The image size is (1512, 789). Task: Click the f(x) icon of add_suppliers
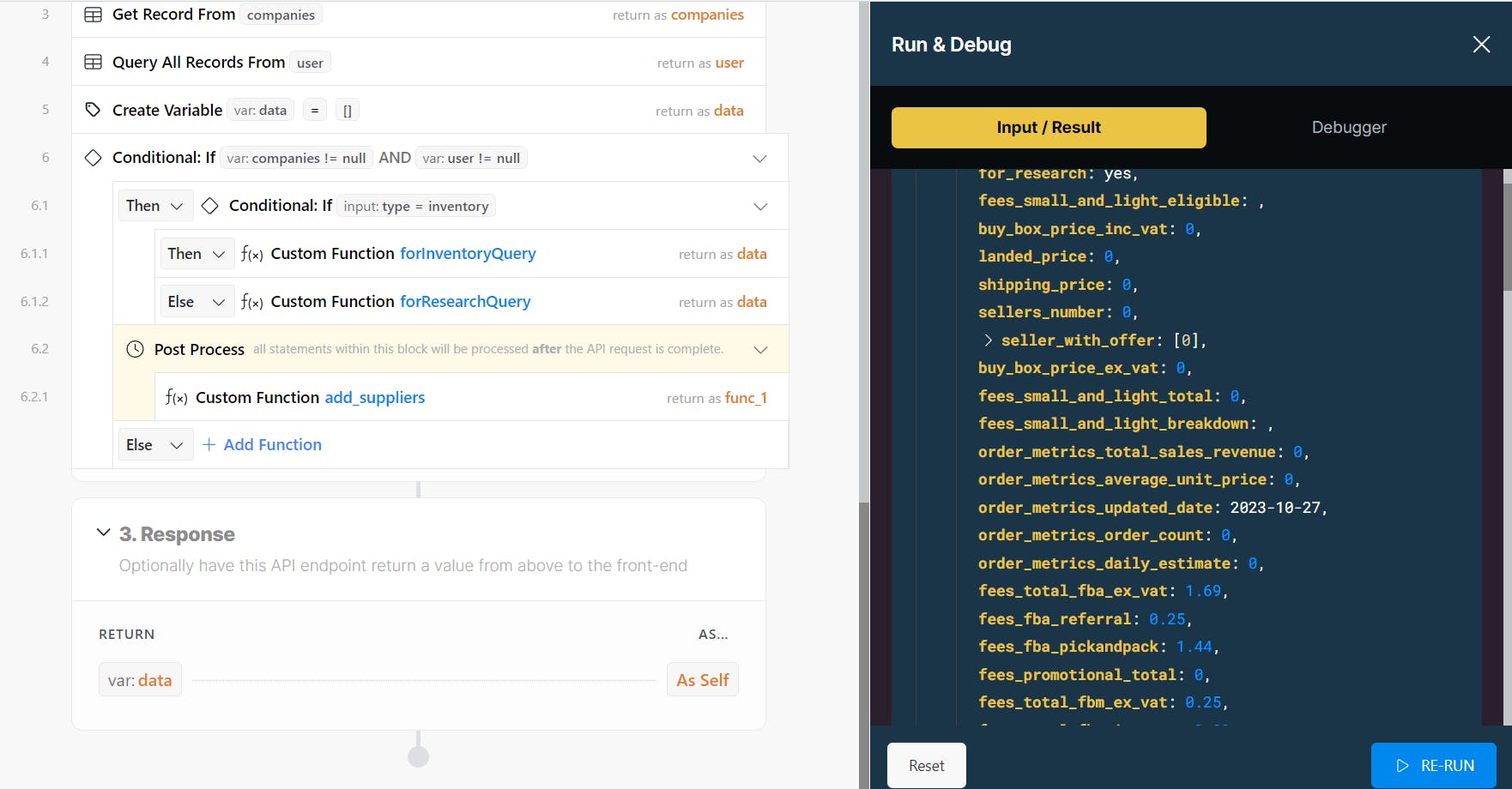pyautogui.click(x=176, y=398)
